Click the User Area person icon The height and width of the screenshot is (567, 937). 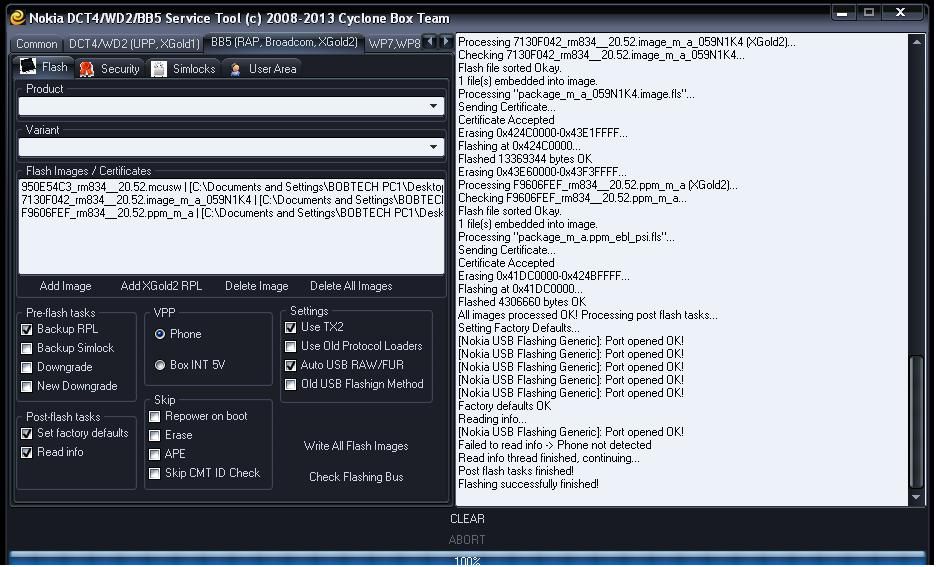click(x=236, y=69)
